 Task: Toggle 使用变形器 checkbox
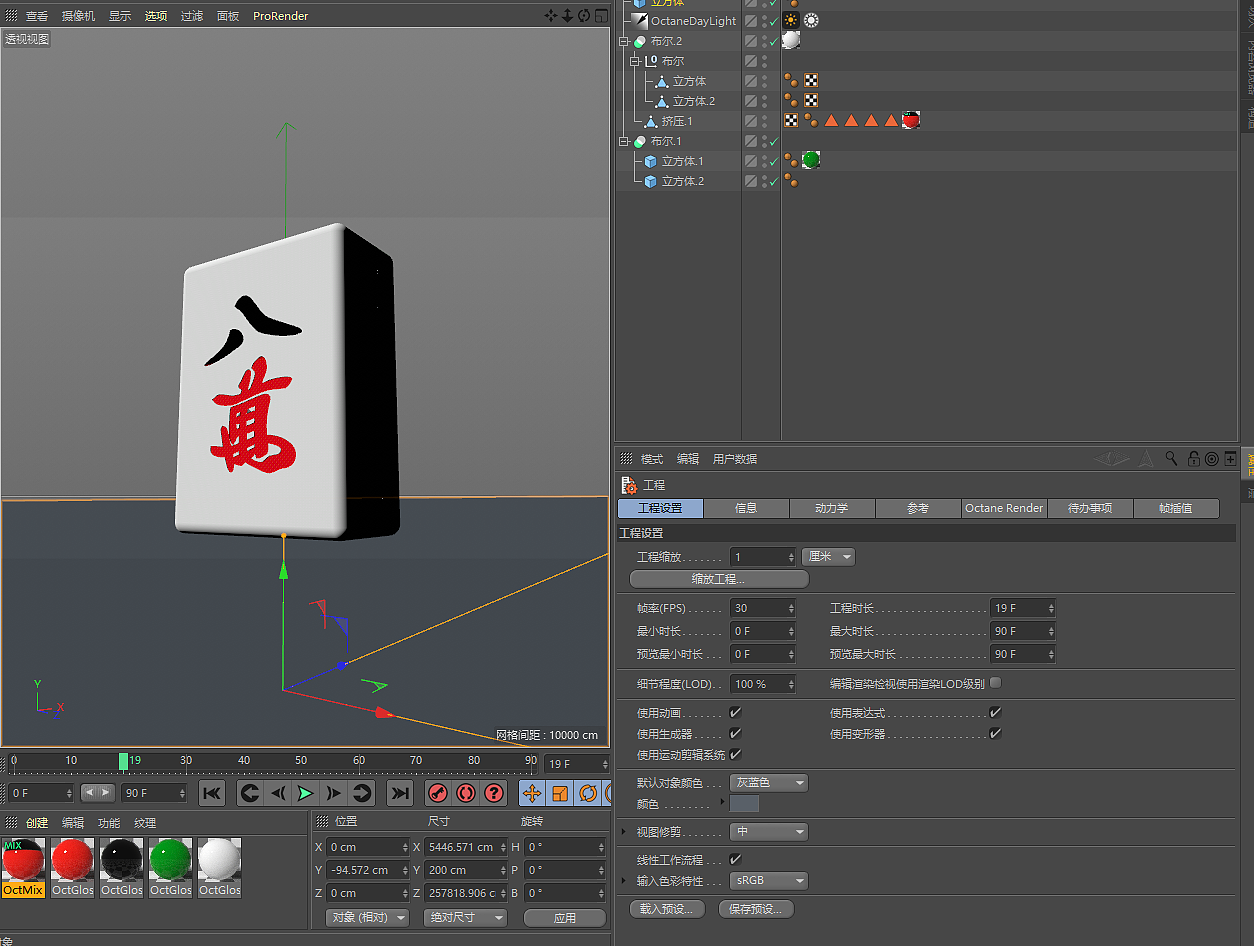995,734
